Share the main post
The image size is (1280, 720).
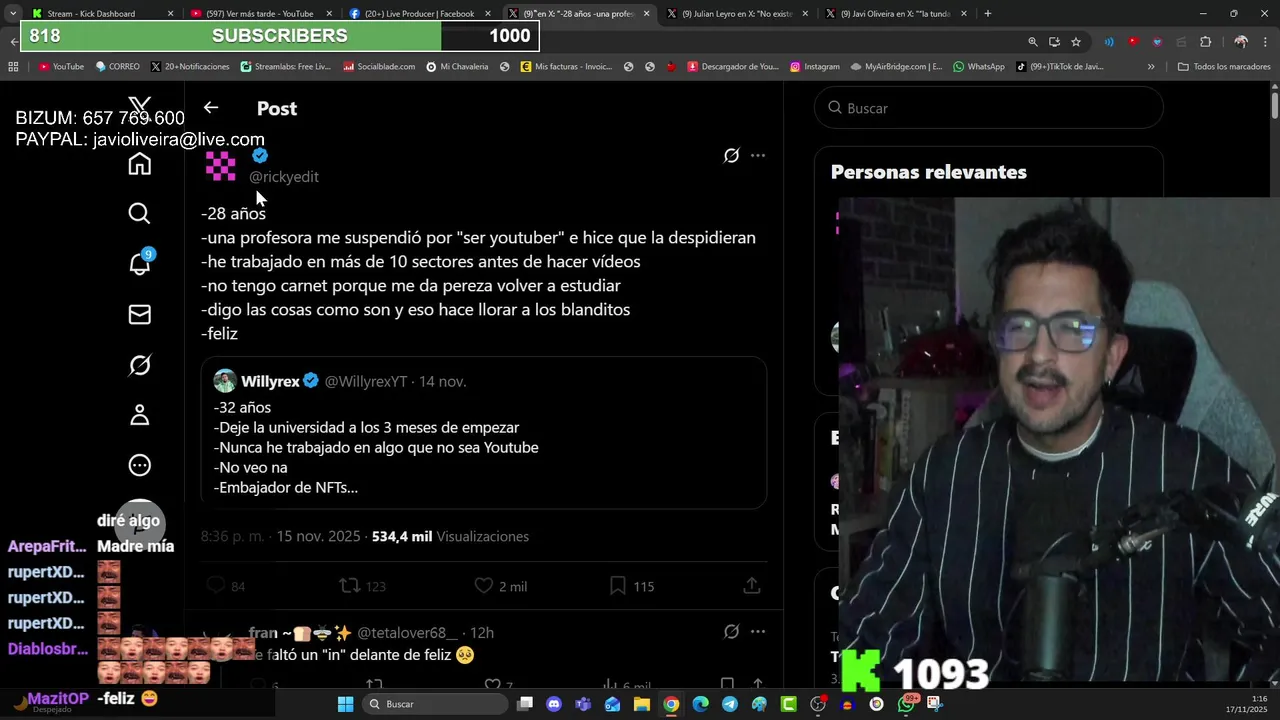pyautogui.click(x=752, y=586)
